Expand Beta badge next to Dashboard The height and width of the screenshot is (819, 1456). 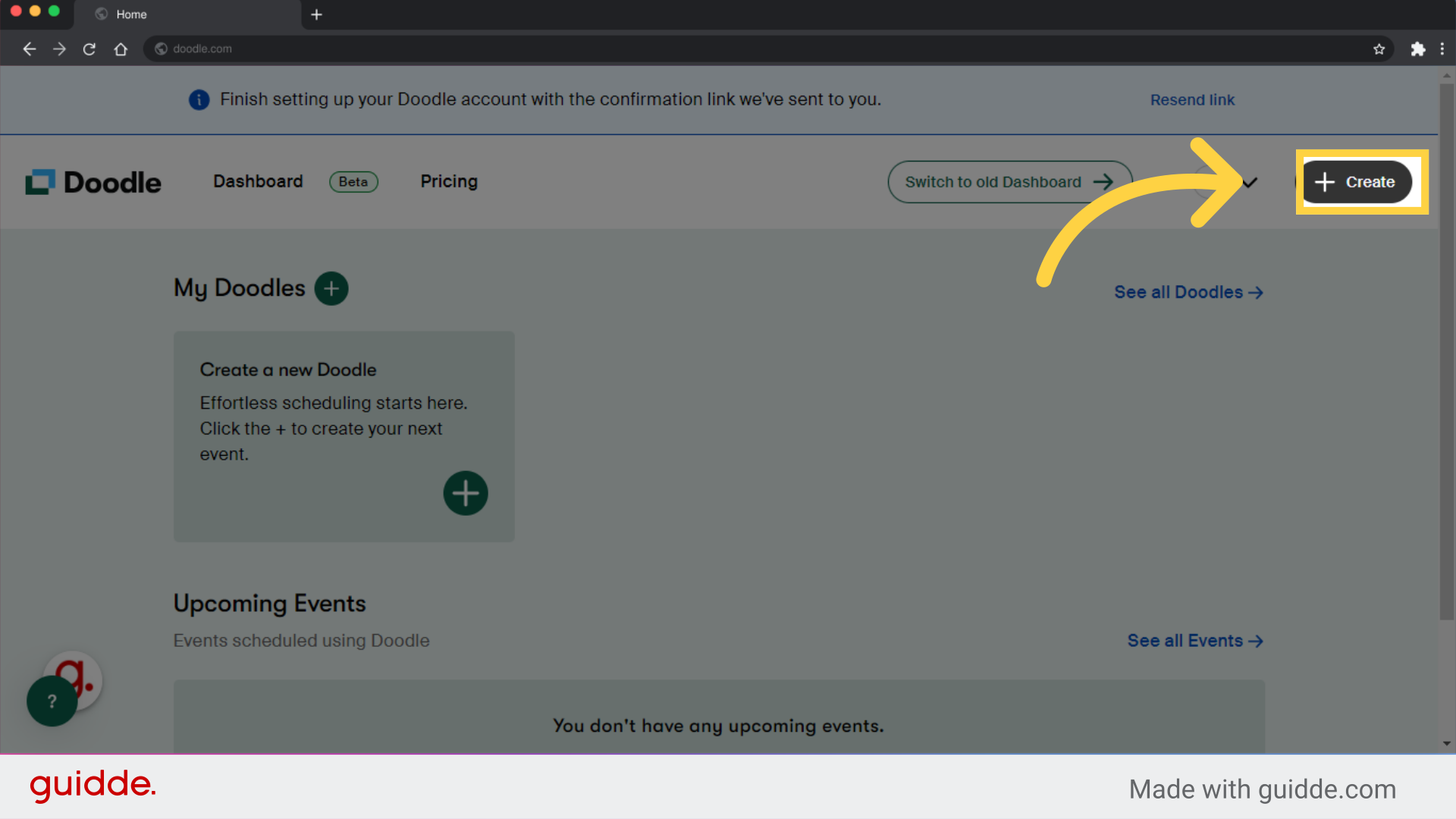pyautogui.click(x=353, y=182)
